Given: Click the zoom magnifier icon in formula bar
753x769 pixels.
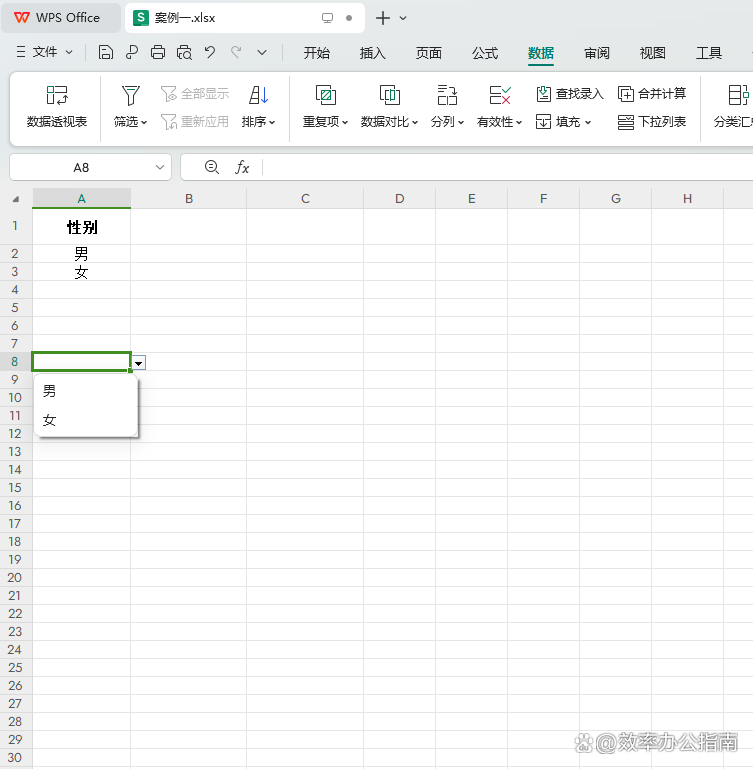Looking at the screenshot, I should 211,167.
